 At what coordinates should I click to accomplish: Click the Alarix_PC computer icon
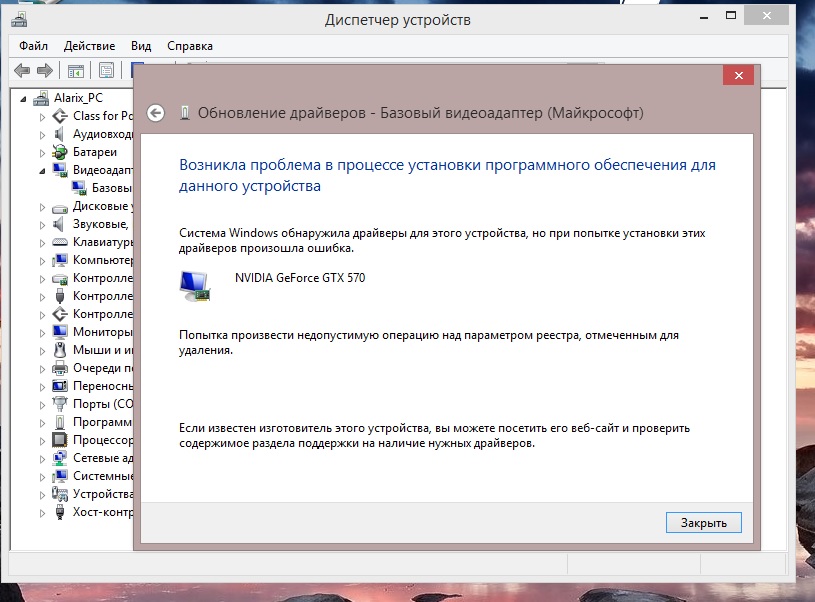41,98
